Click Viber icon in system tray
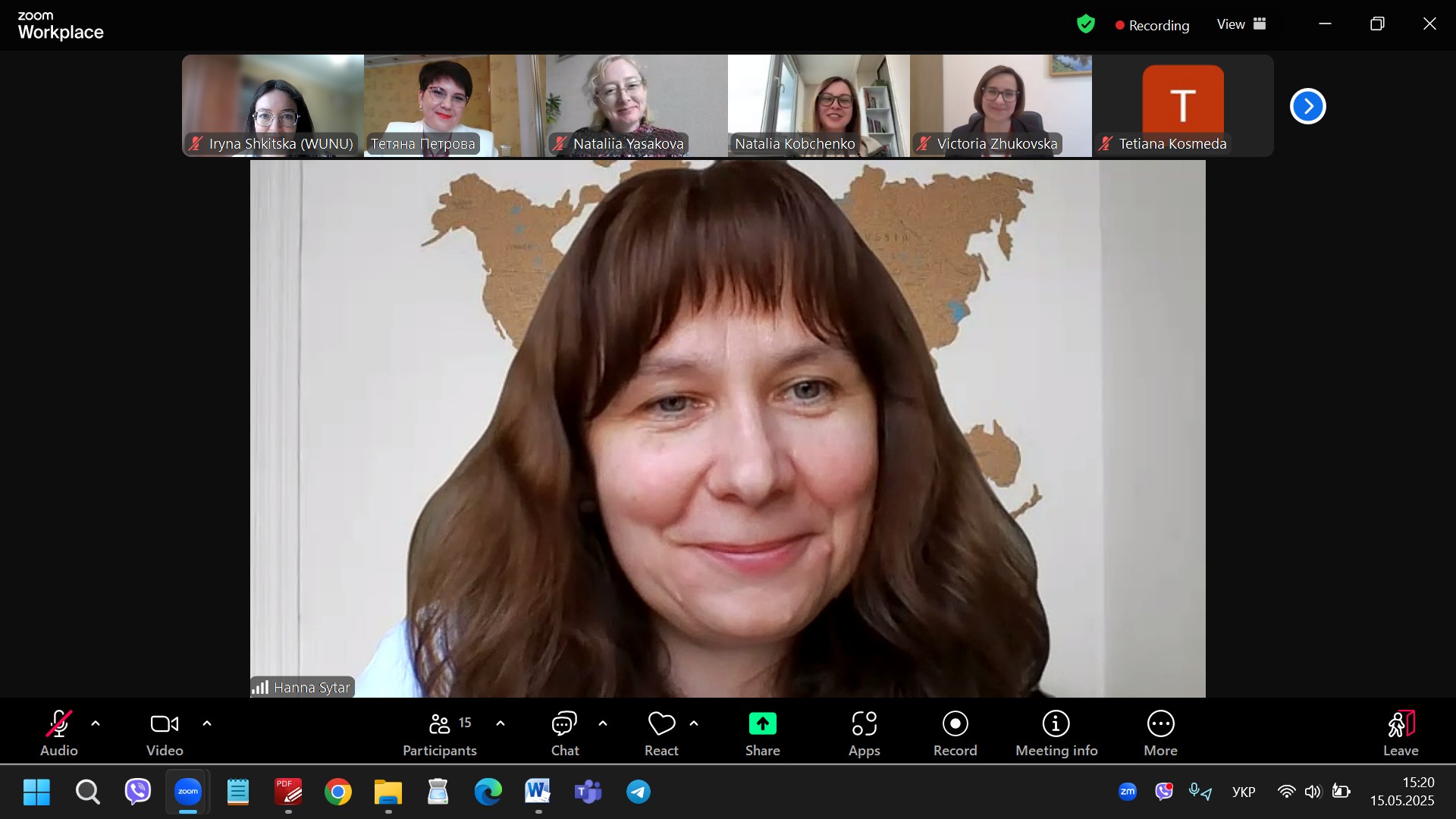Screen dimensions: 1456x819 coord(1164,792)
